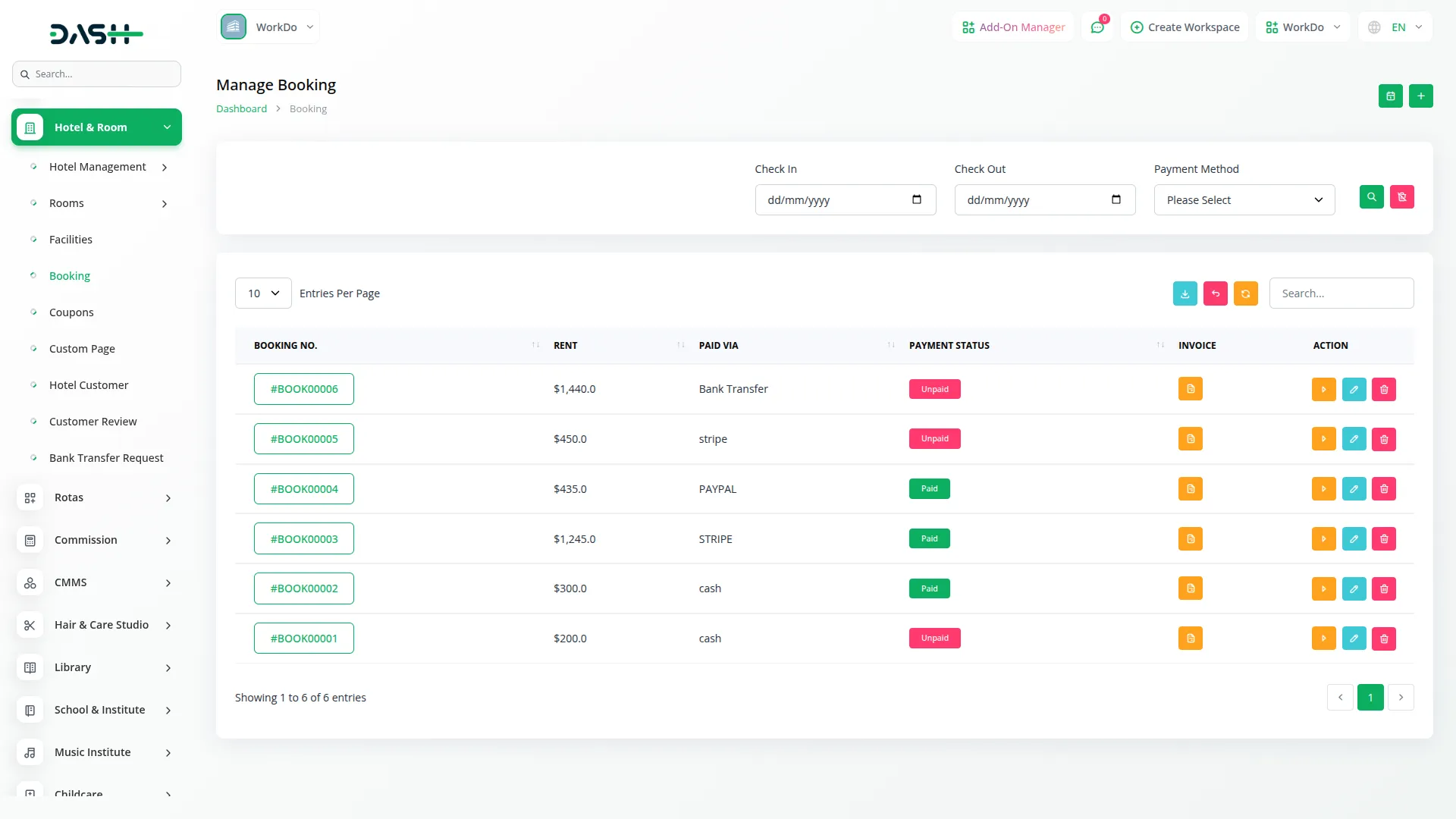Edit booking #BOOK00003 with pencil icon
The image size is (1456, 819).
(1354, 539)
